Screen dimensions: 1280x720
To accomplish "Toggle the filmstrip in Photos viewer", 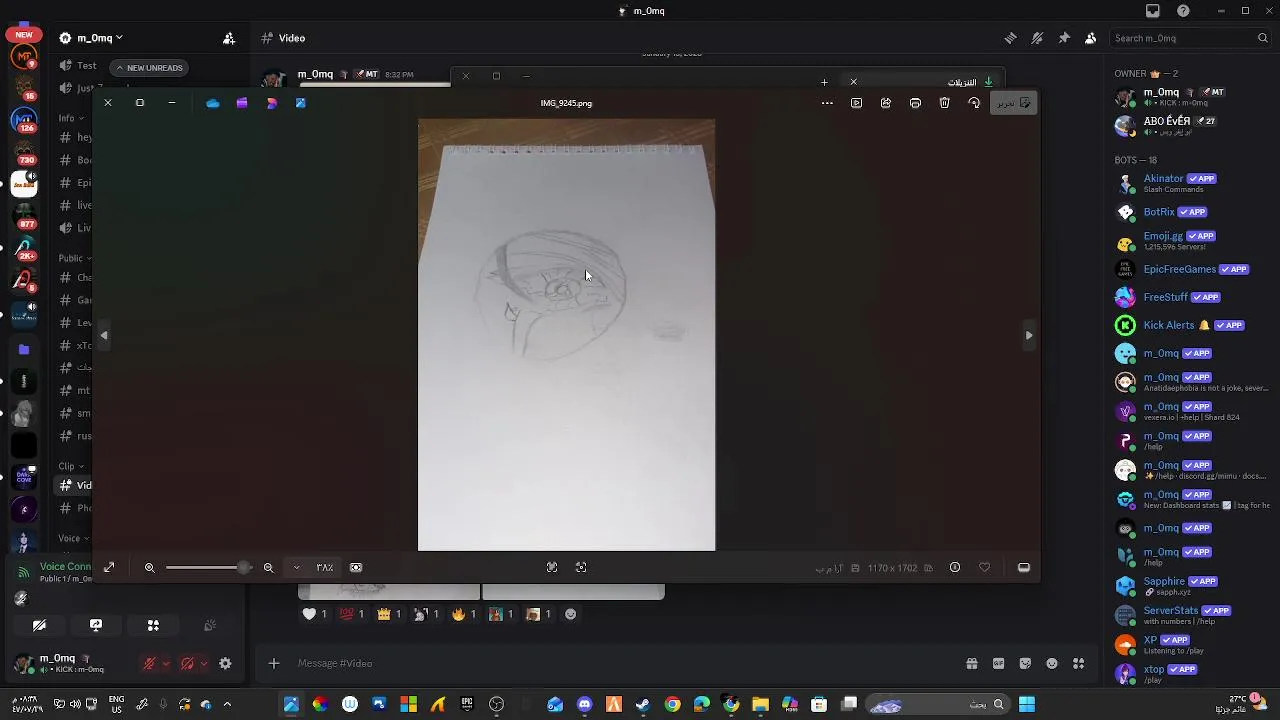I will pyautogui.click(x=1024, y=568).
